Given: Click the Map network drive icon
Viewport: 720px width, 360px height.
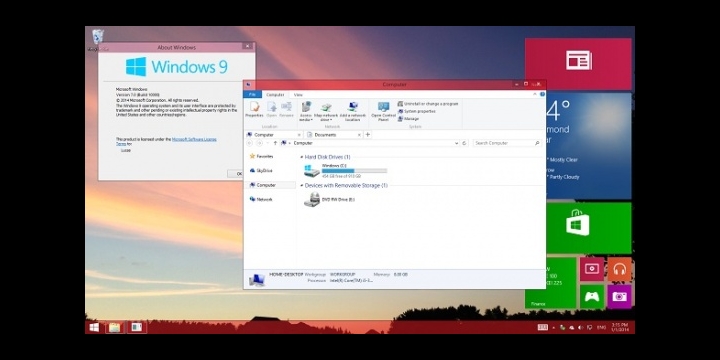Looking at the screenshot, I should coord(326,110).
